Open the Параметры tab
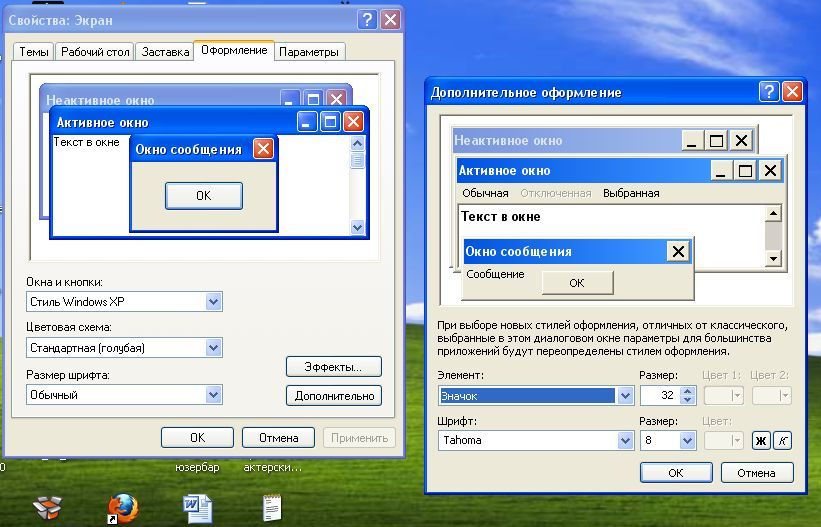821x527 pixels. pos(308,52)
